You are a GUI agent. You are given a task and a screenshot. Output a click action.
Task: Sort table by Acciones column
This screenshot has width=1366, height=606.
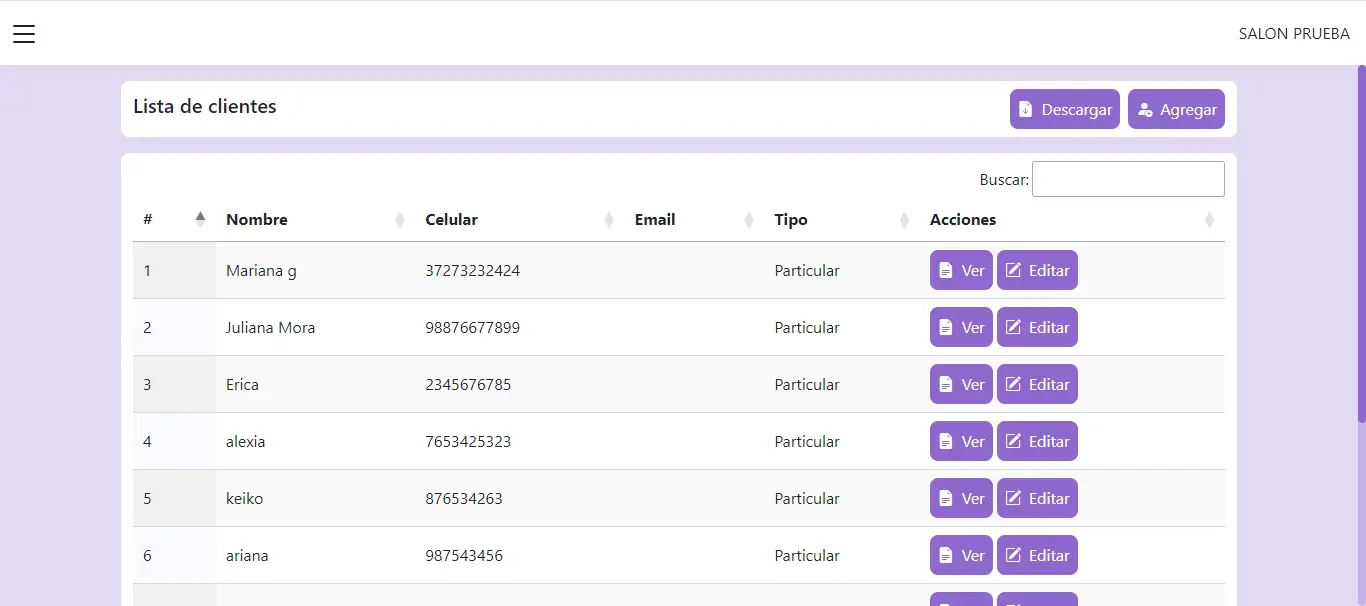coord(1072,220)
